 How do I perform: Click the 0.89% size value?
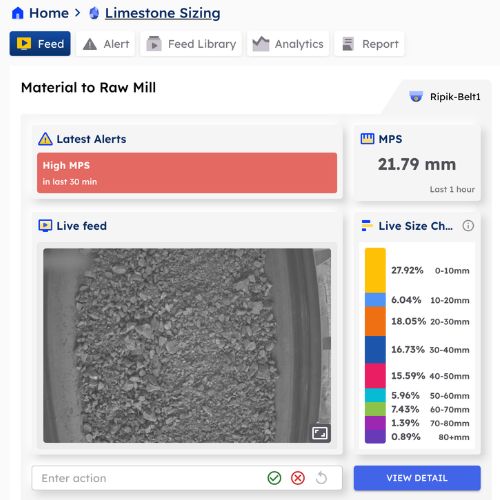click(406, 437)
